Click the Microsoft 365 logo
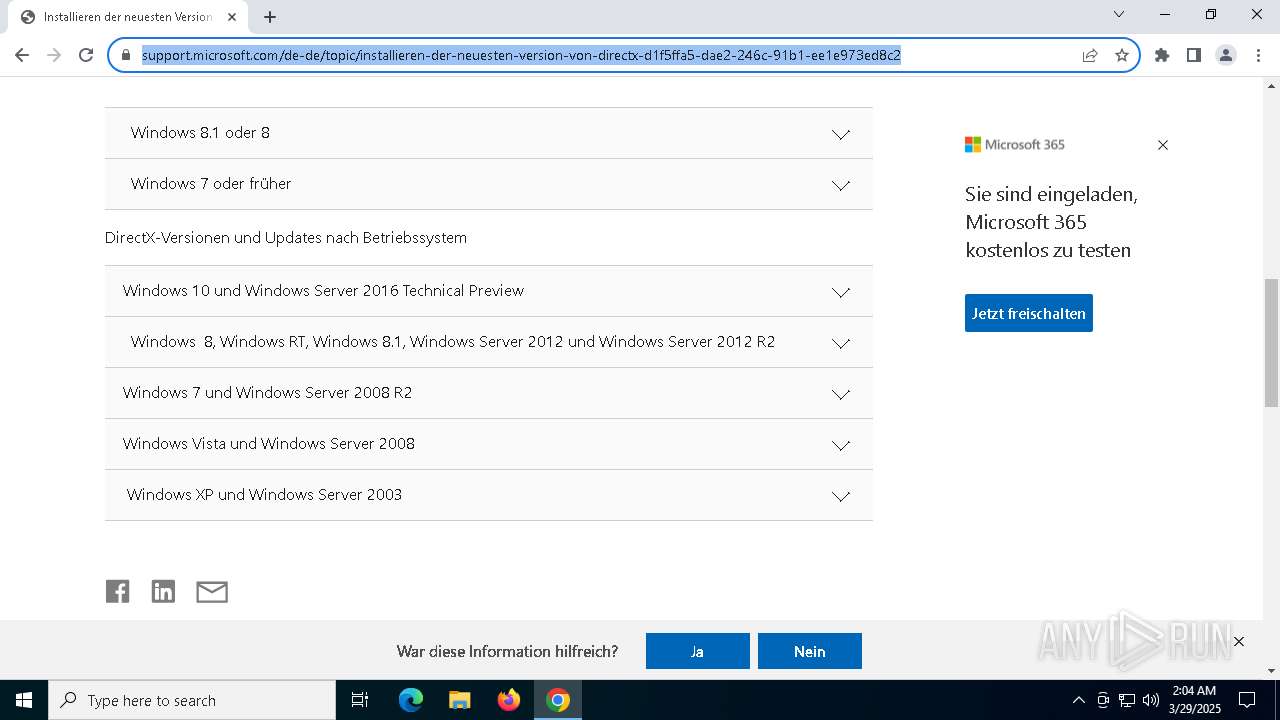 [1015, 145]
